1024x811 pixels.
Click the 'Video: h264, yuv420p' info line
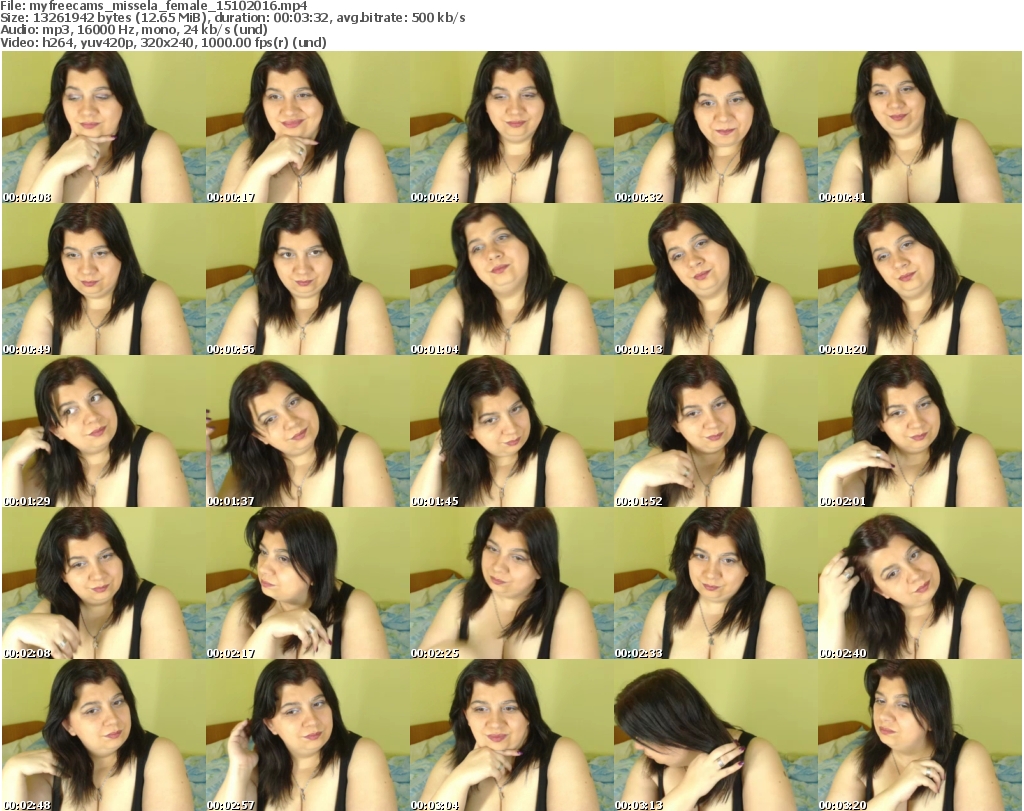coord(163,42)
